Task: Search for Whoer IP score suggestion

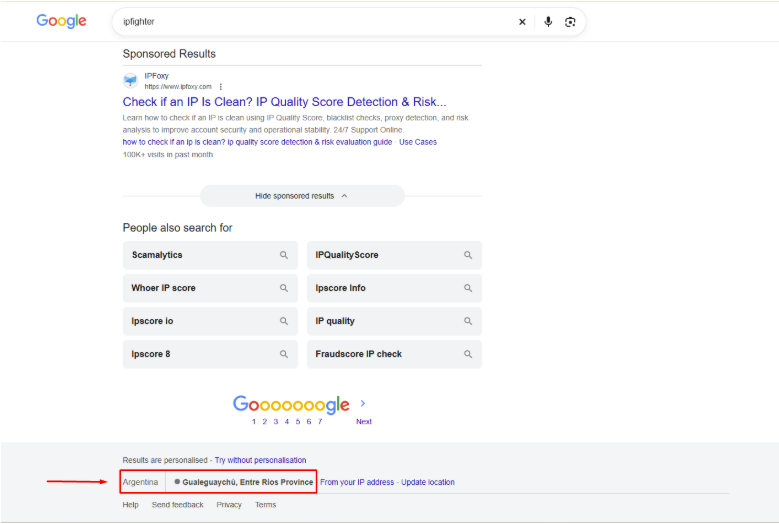Action: pos(210,288)
